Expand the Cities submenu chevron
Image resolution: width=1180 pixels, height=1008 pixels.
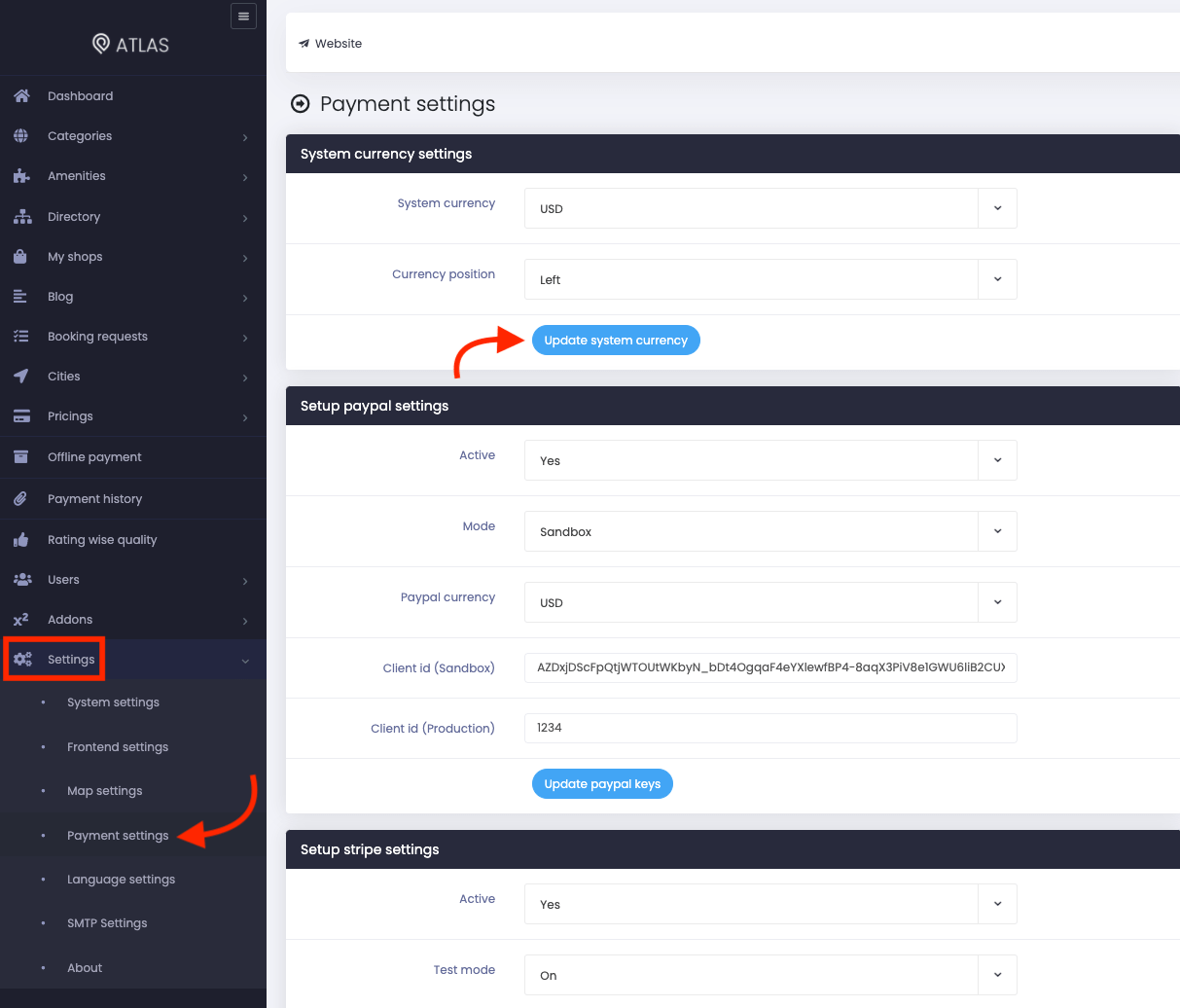pyautogui.click(x=245, y=378)
